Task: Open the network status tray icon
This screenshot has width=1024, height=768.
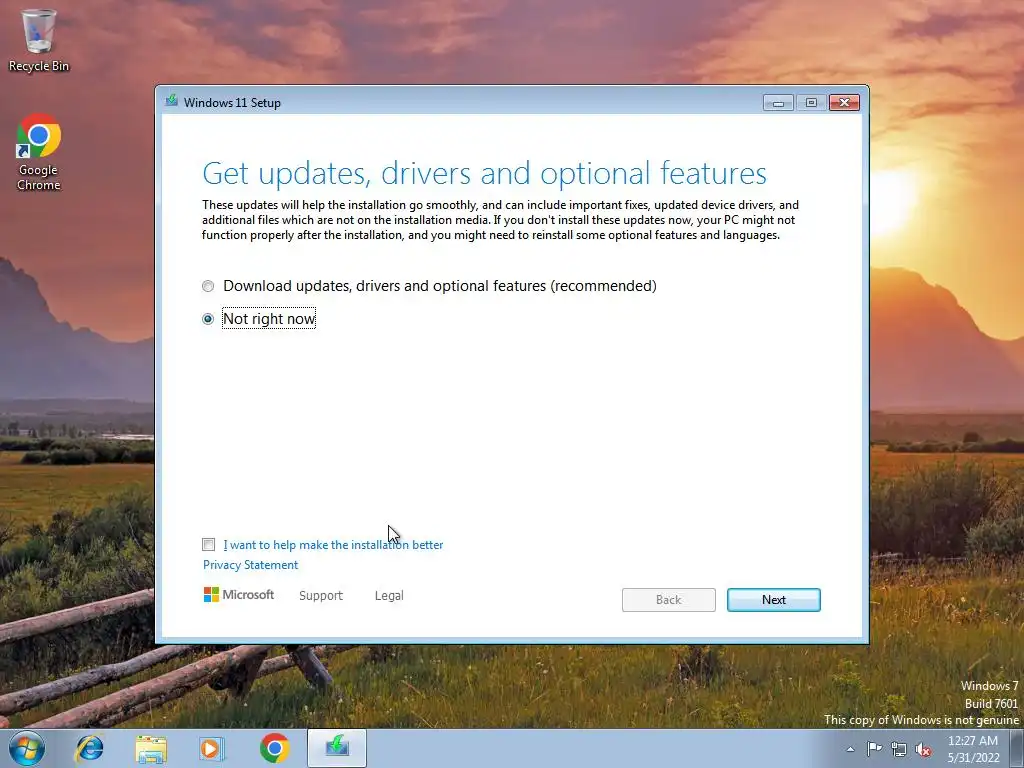Action: [x=899, y=749]
